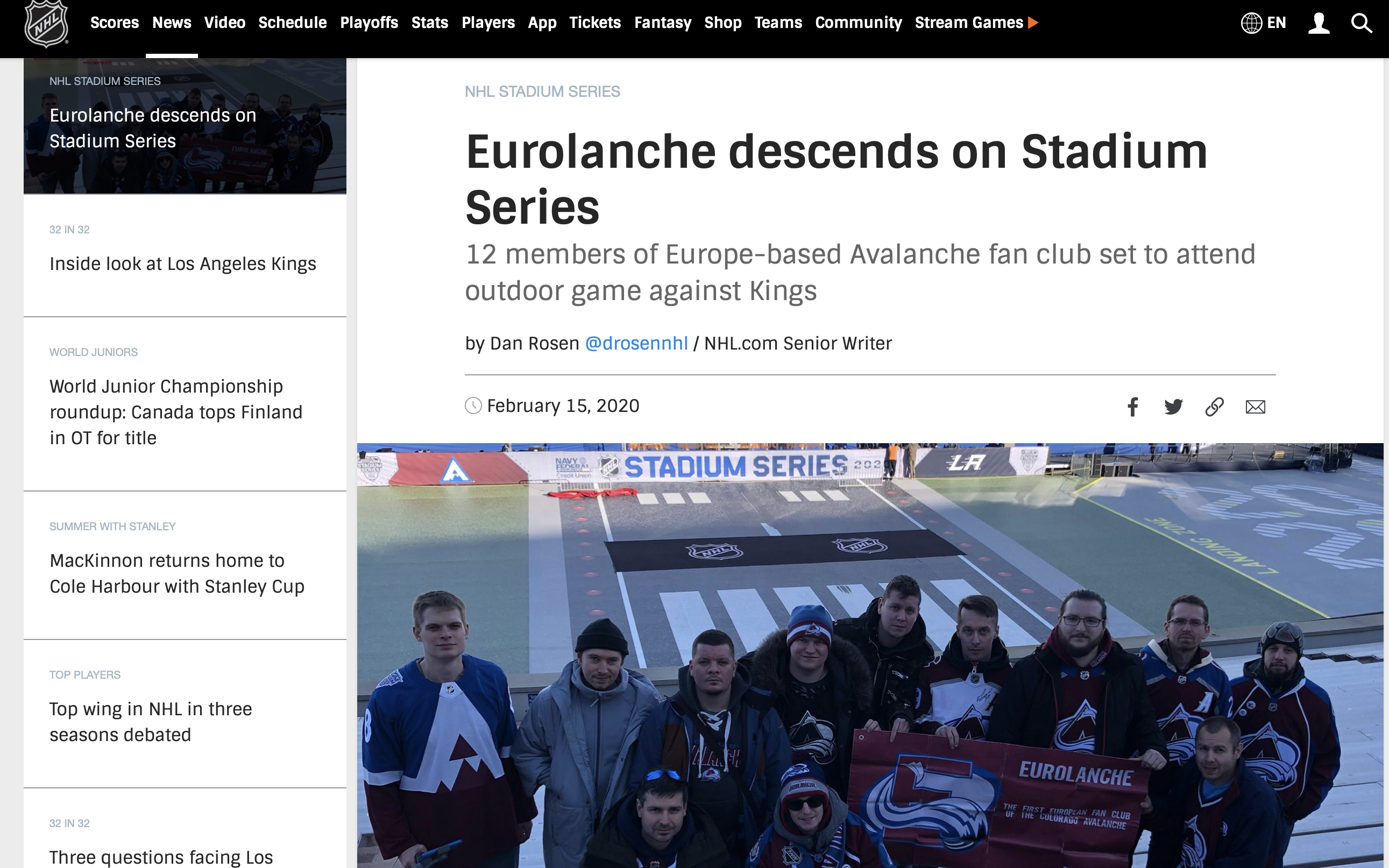Select the News tab
The width and height of the screenshot is (1389, 868).
pos(172,23)
